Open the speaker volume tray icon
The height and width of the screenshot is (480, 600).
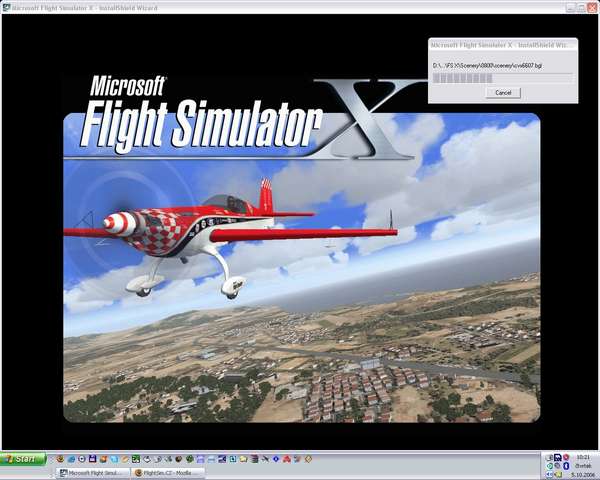pyautogui.click(x=549, y=474)
